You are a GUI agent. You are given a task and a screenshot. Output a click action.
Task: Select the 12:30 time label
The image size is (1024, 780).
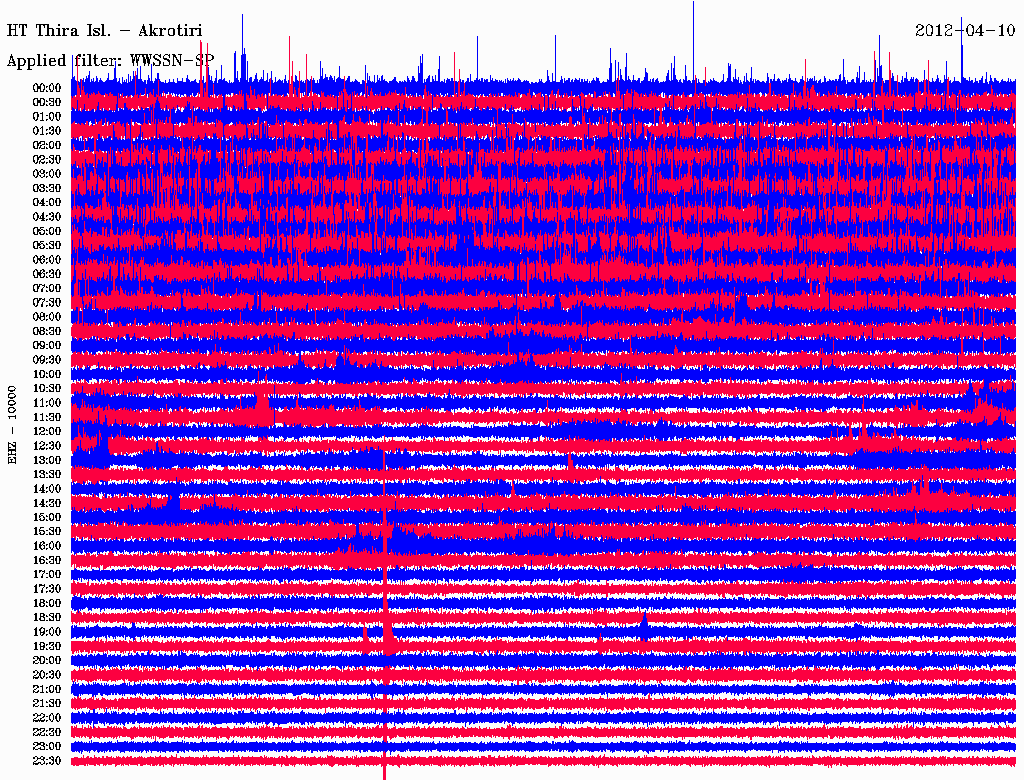tap(47, 446)
